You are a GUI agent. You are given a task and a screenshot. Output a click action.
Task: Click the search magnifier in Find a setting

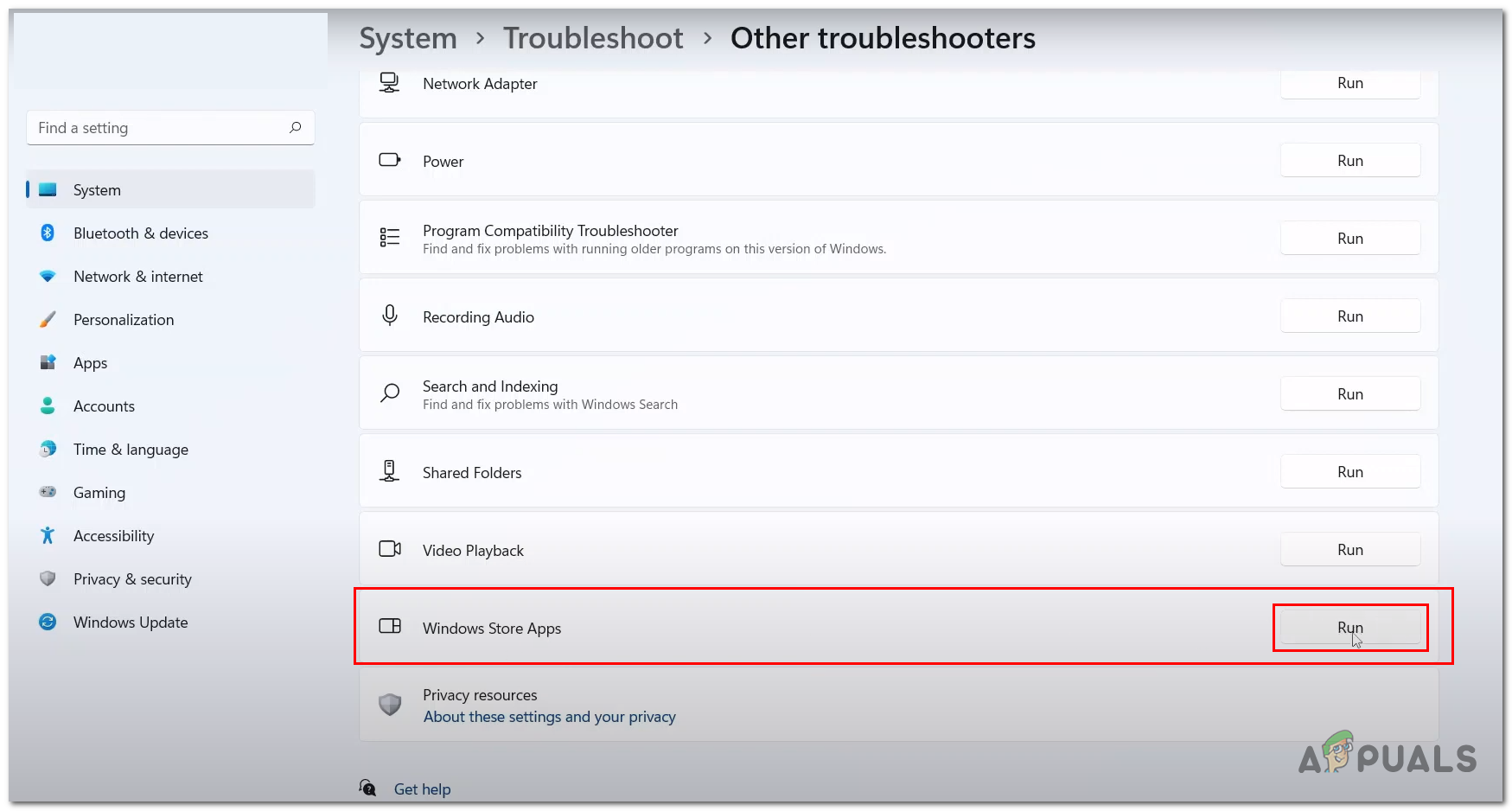295,127
